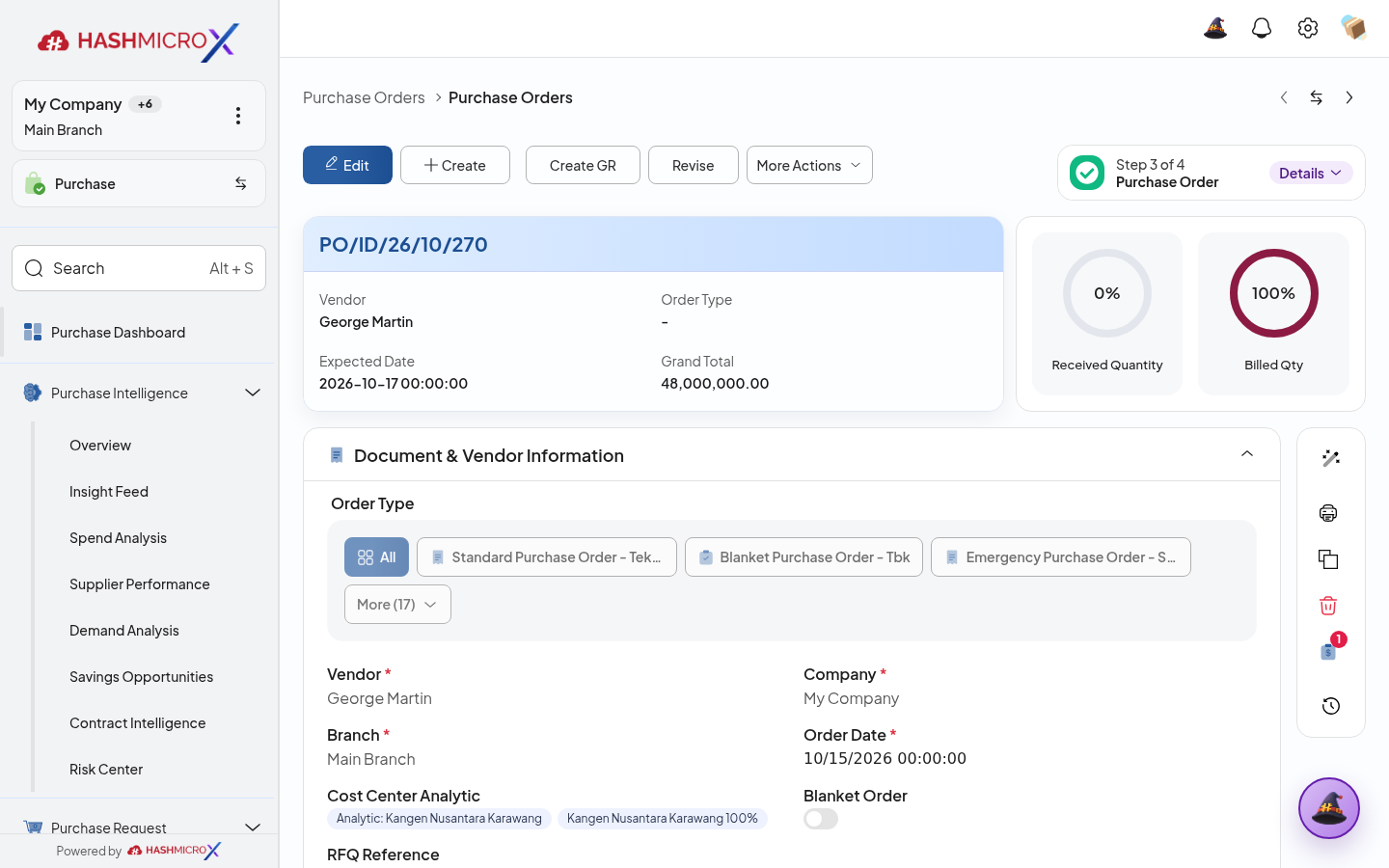Open the floating purple wizard assistant button
This screenshot has height=868, width=1389.
(x=1329, y=808)
